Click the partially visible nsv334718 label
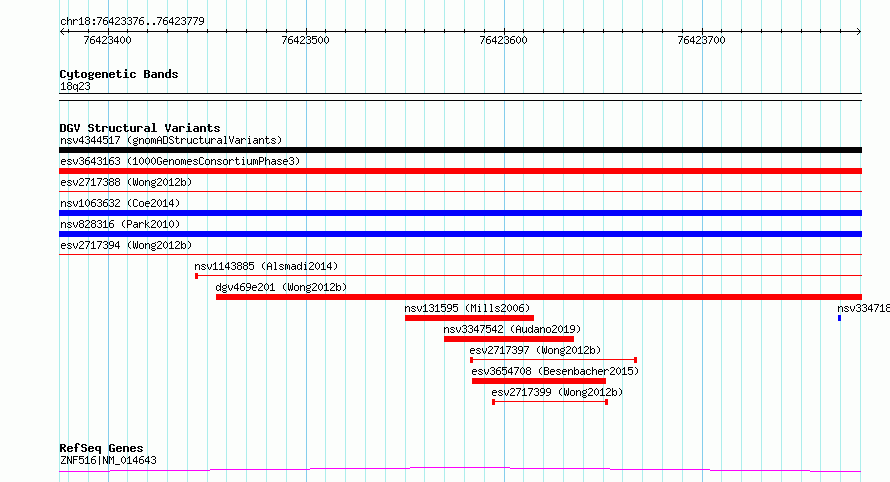This screenshot has height=482, width=890. [x=863, y=308]
